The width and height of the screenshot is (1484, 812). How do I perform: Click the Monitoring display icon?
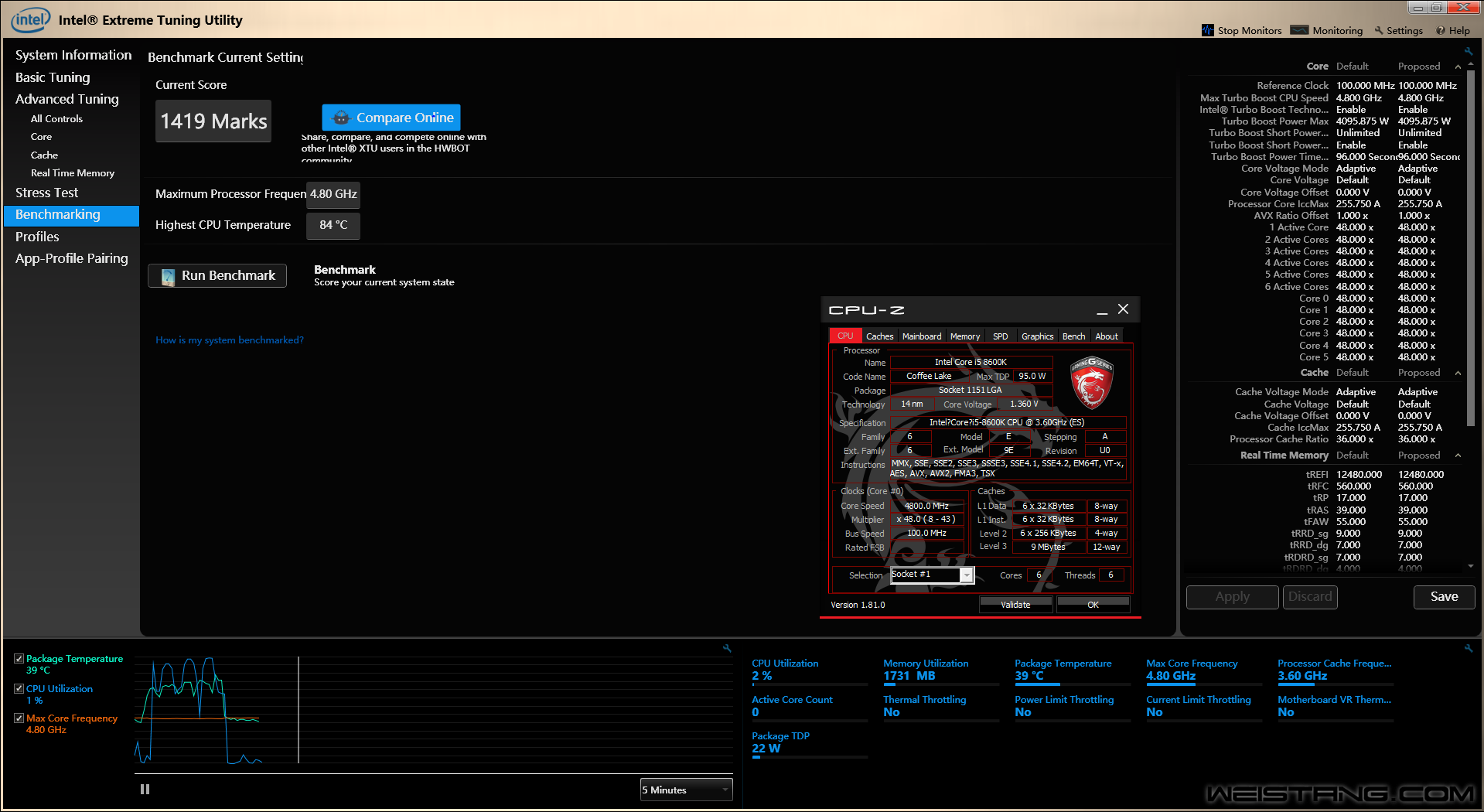1299,30
